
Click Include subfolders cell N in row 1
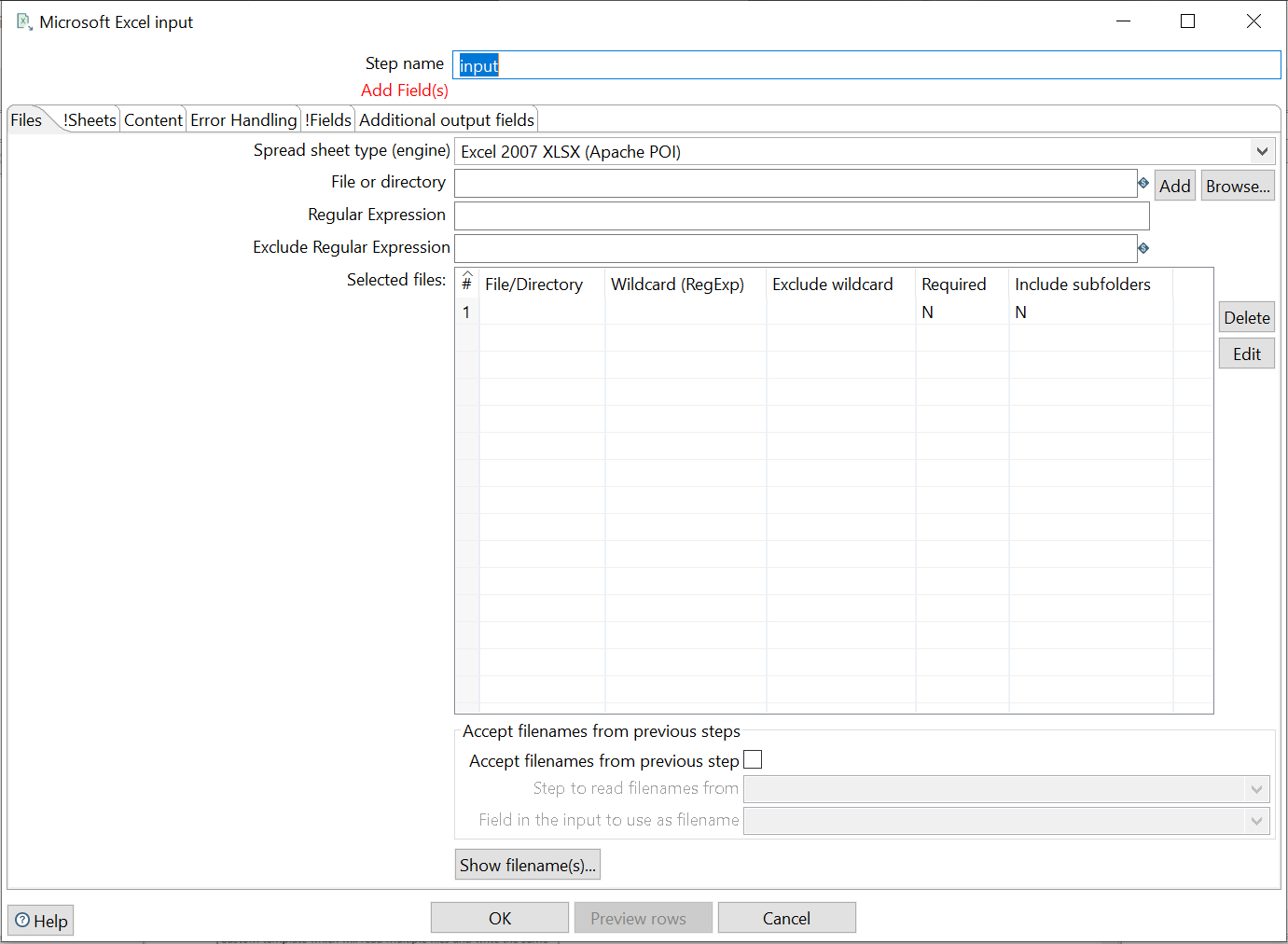pos(1090,312)
